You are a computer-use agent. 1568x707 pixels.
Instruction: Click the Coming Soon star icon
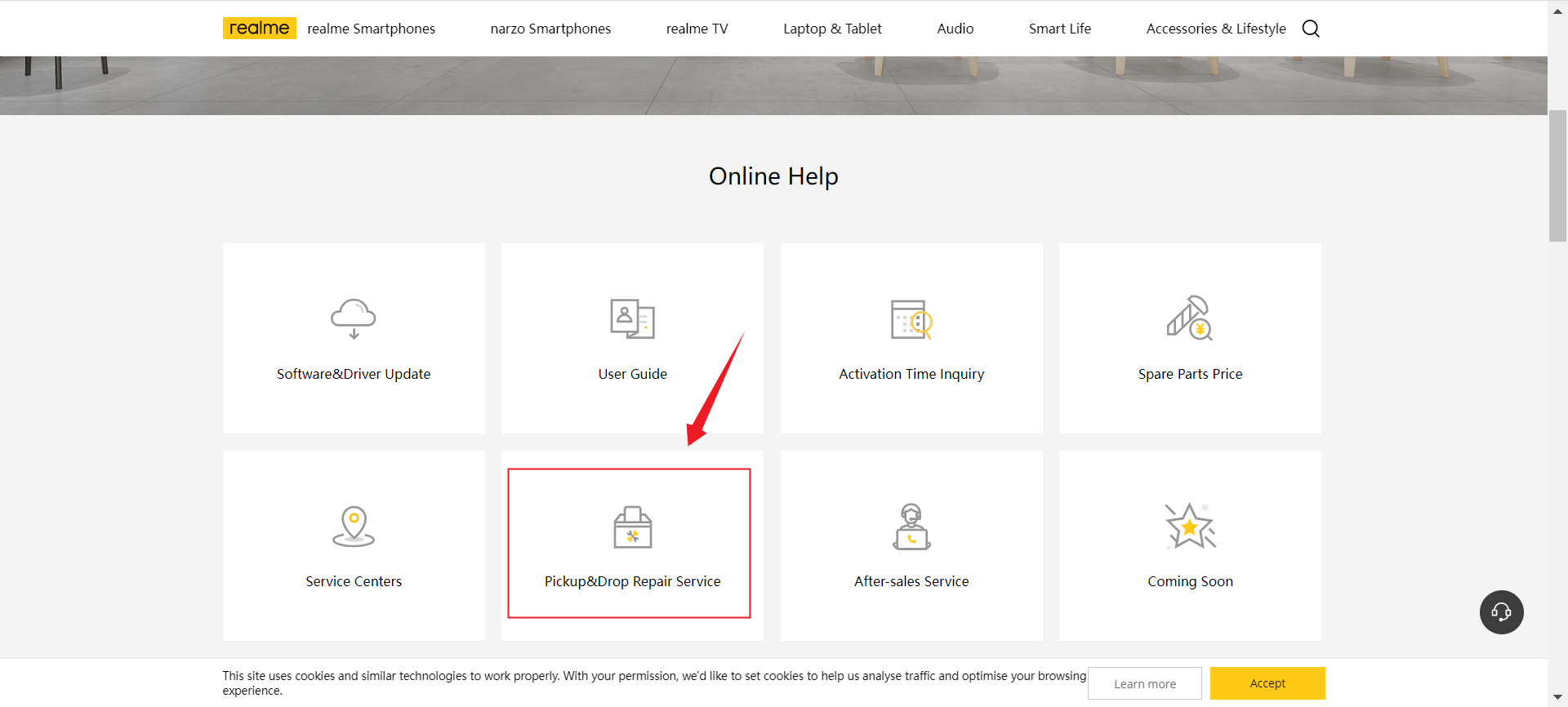coord(1190,526)
